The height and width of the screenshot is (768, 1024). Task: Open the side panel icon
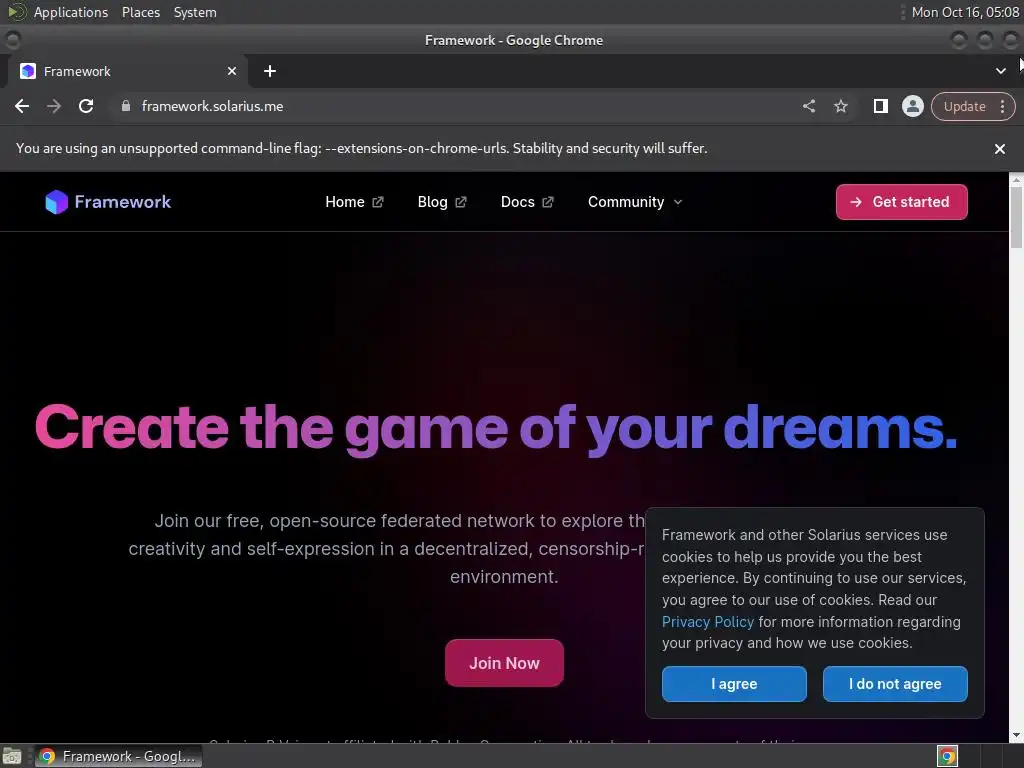pyautogui.click(x=880, y=106)
